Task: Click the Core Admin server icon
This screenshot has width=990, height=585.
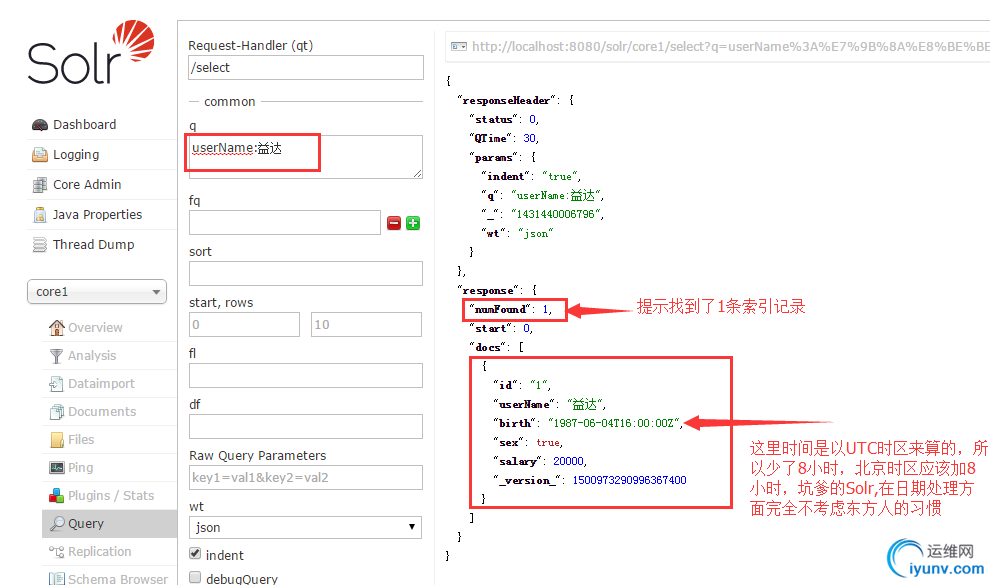Action: point(40,185)
